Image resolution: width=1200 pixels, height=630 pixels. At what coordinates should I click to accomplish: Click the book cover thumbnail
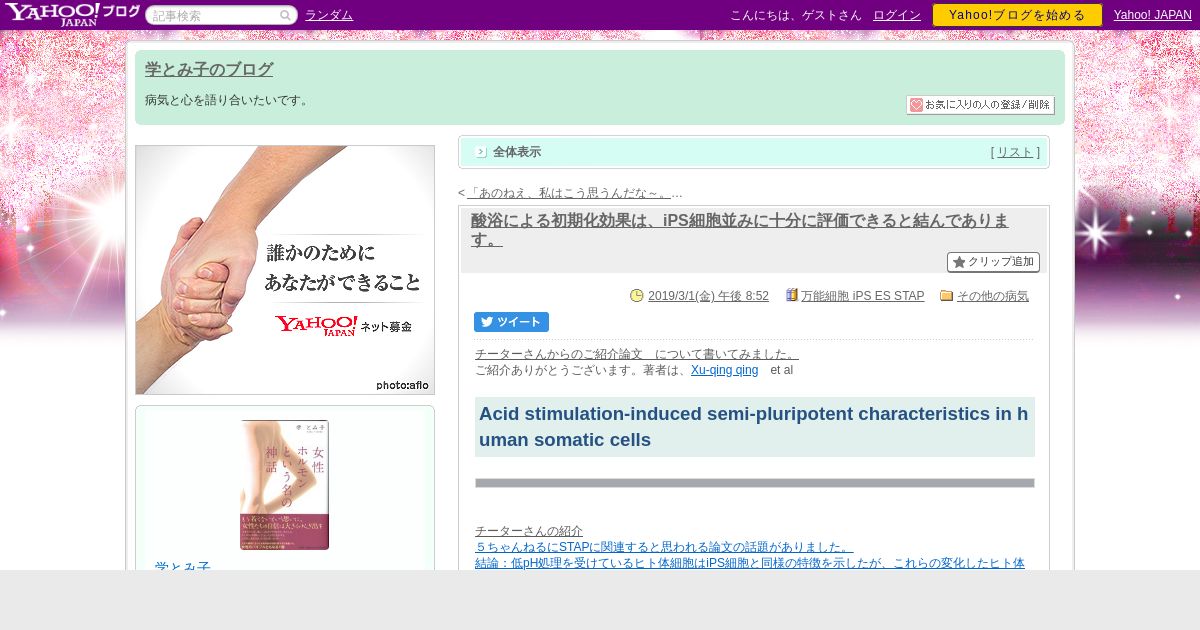285,485
